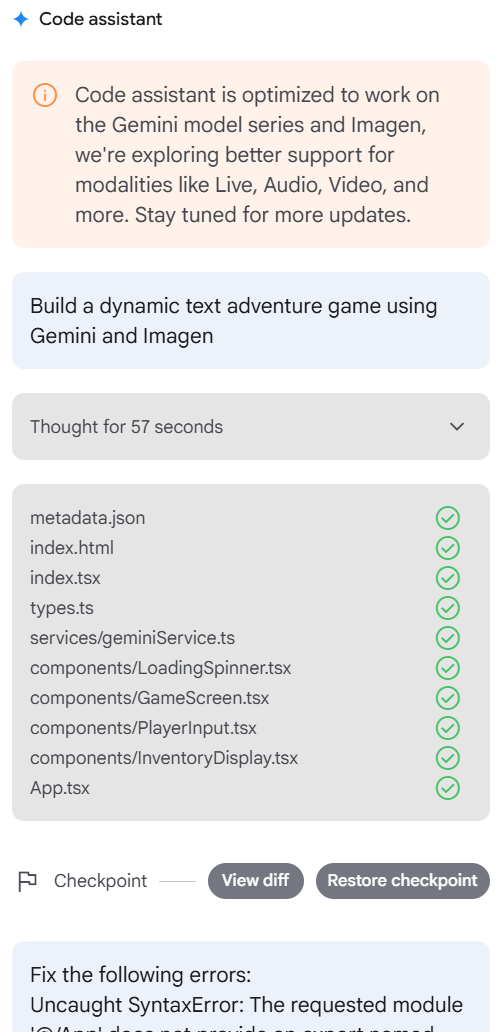Click the View diff button
The width and height of the screenshot is (499, 1032).
click(255, 881)
